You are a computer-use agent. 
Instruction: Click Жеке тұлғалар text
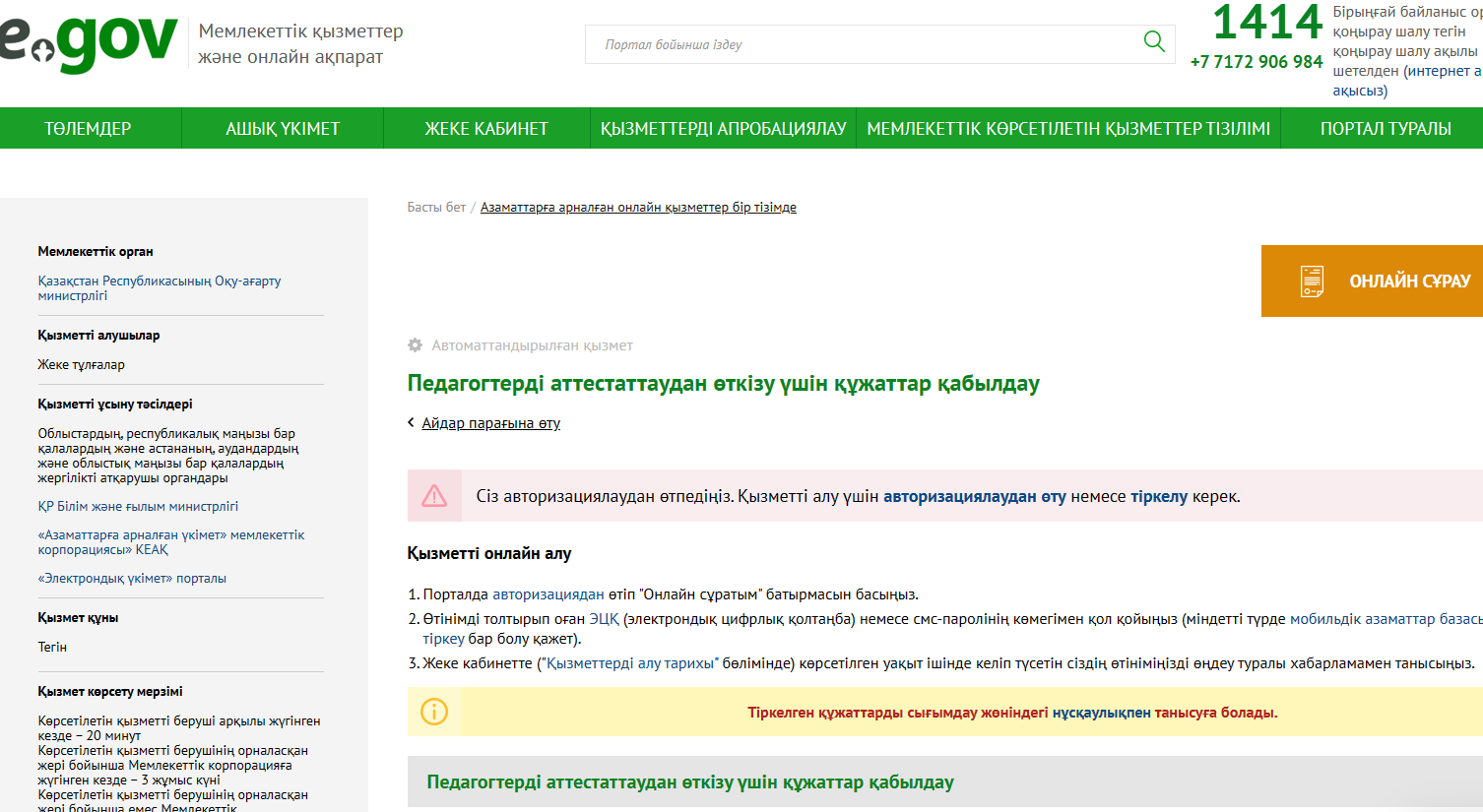click(x=81, y=364)
